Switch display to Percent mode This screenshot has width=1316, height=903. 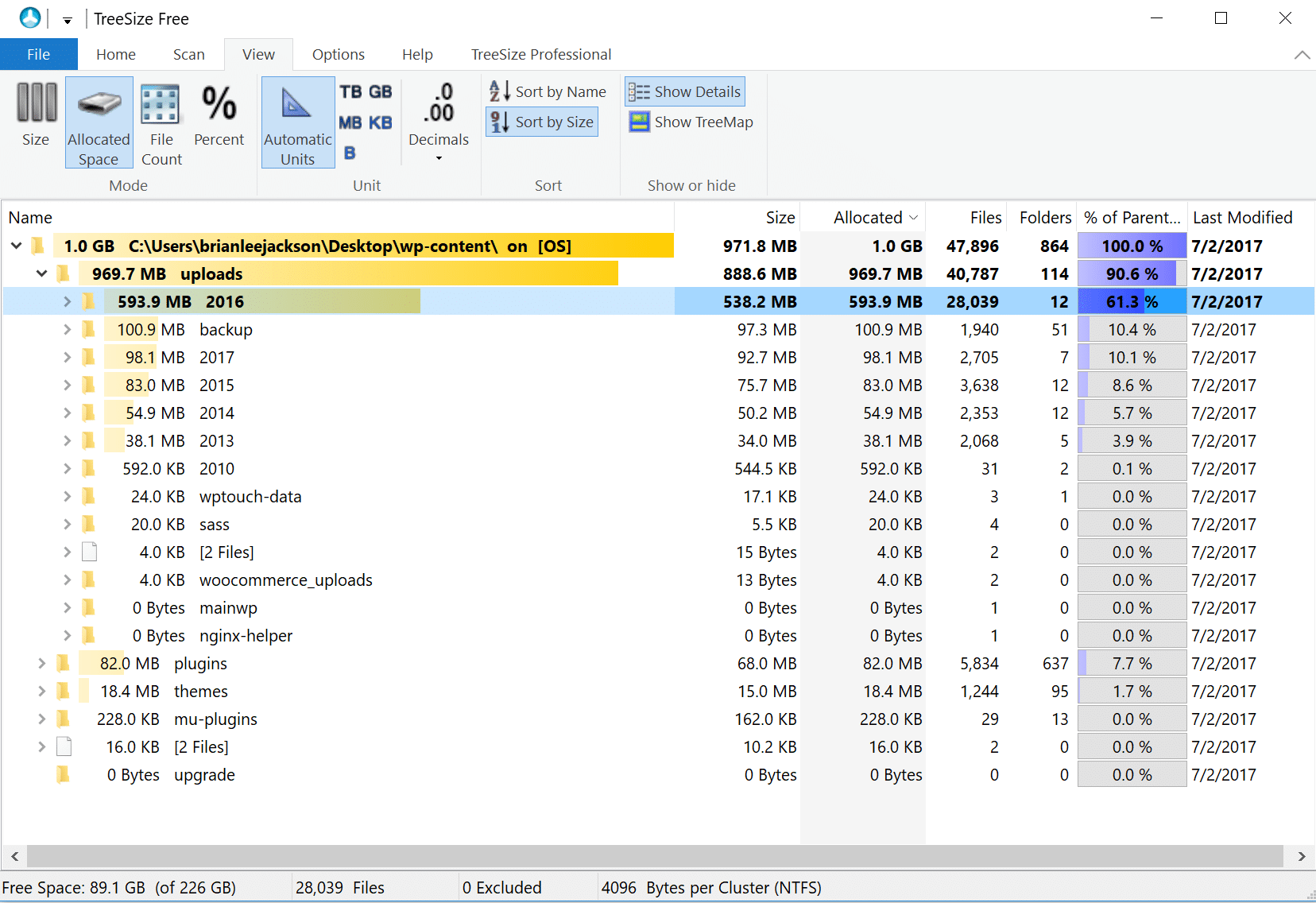(219, 119)
